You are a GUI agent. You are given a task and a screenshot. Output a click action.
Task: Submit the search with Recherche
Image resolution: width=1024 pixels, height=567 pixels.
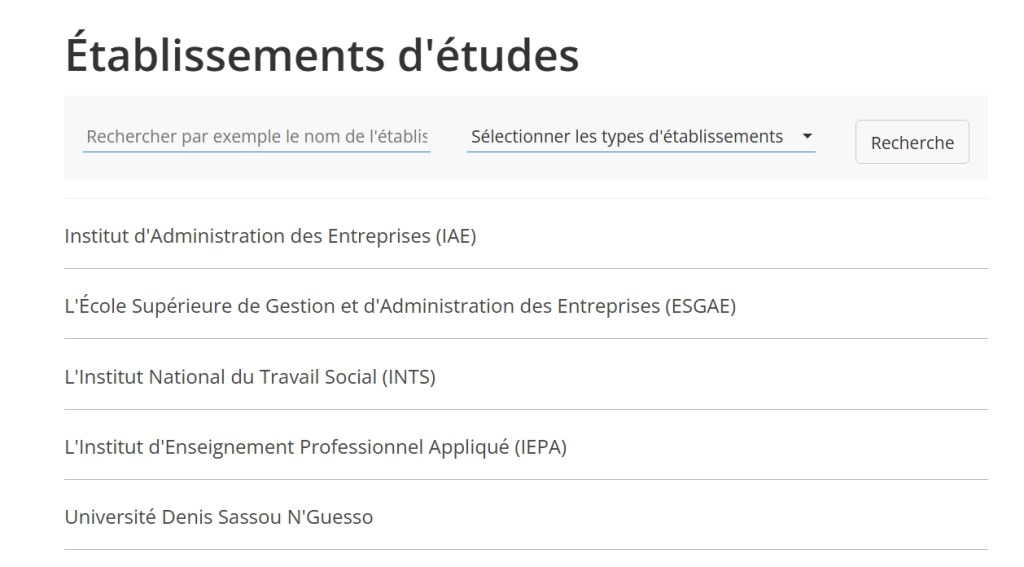tap(912, 142)
